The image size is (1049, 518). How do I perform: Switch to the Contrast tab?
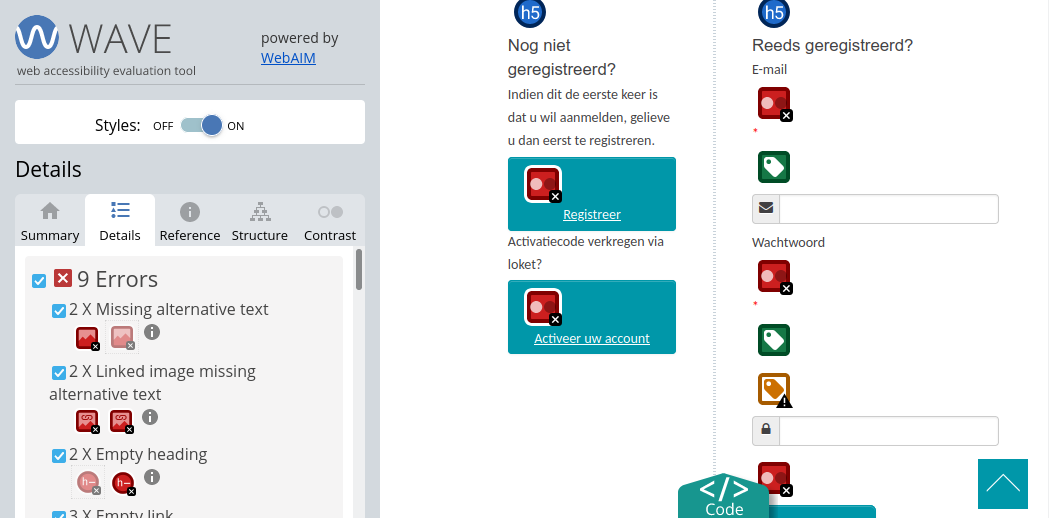[330, 222]
